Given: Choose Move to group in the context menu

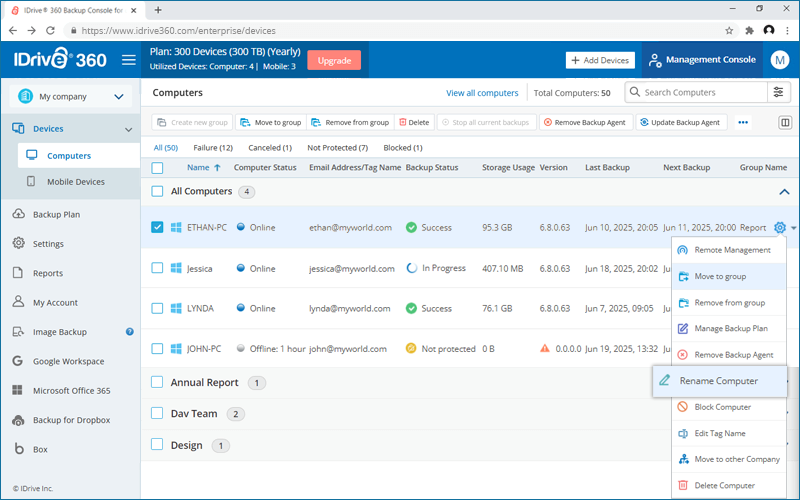Looking at the screenshot, I should pyautogui.click(x=729, y=277).
